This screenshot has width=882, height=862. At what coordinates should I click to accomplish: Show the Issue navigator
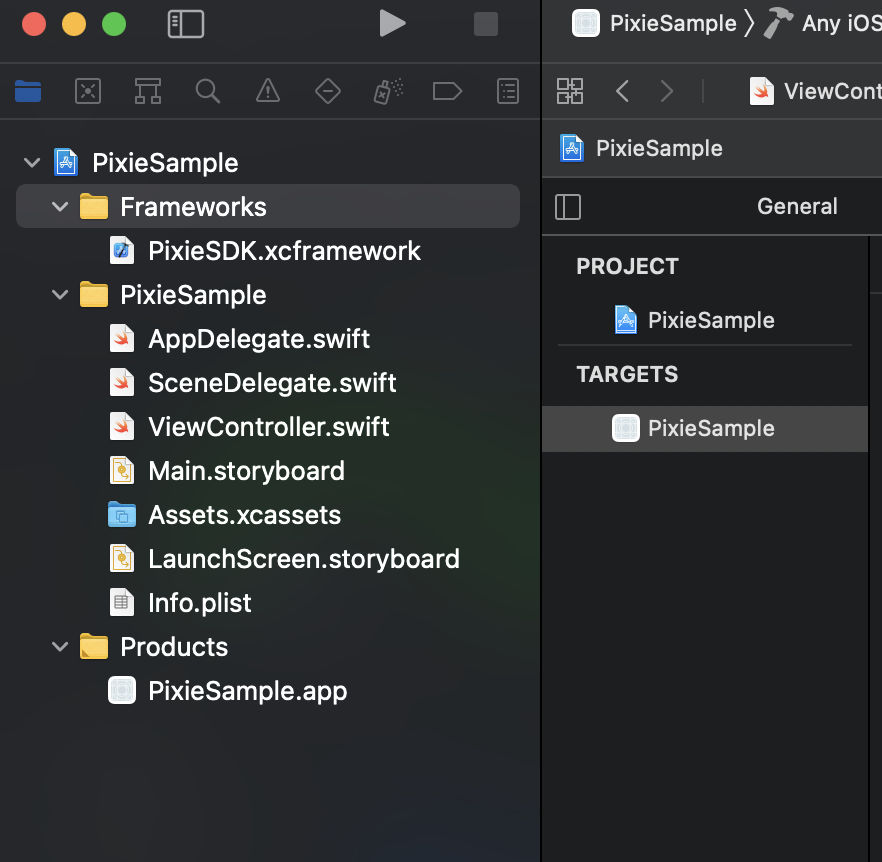[x=268, y=91]
